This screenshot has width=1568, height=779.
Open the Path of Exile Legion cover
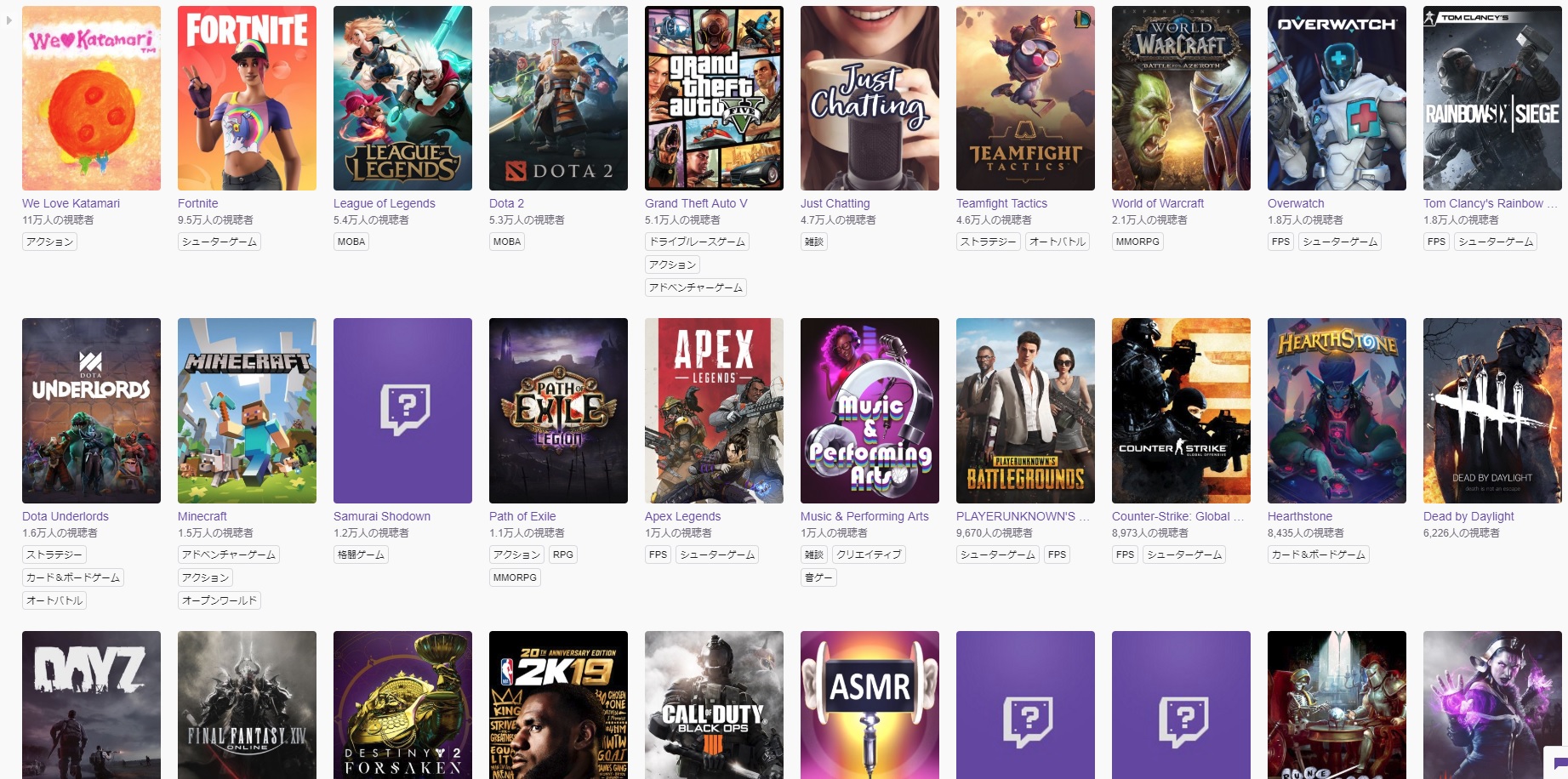(x=558, y=411)
